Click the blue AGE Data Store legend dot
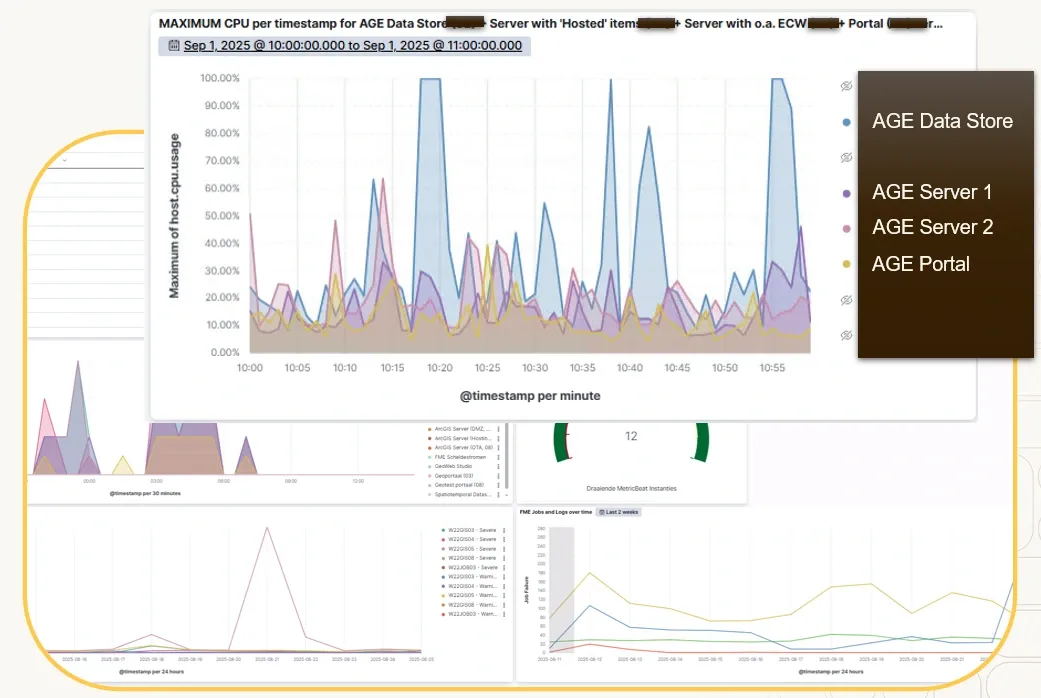The image size is (1041, 698). click(x=847, y=122)
